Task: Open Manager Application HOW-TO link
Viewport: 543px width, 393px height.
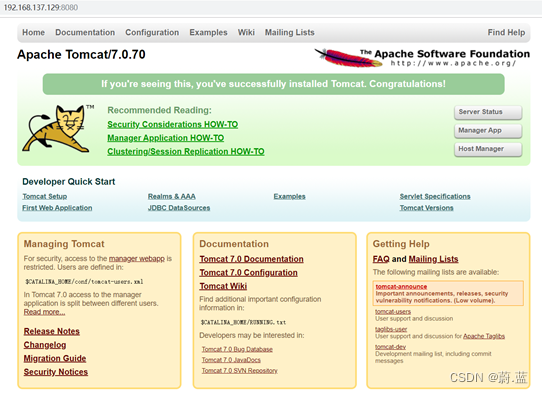Action: (166, 138)
